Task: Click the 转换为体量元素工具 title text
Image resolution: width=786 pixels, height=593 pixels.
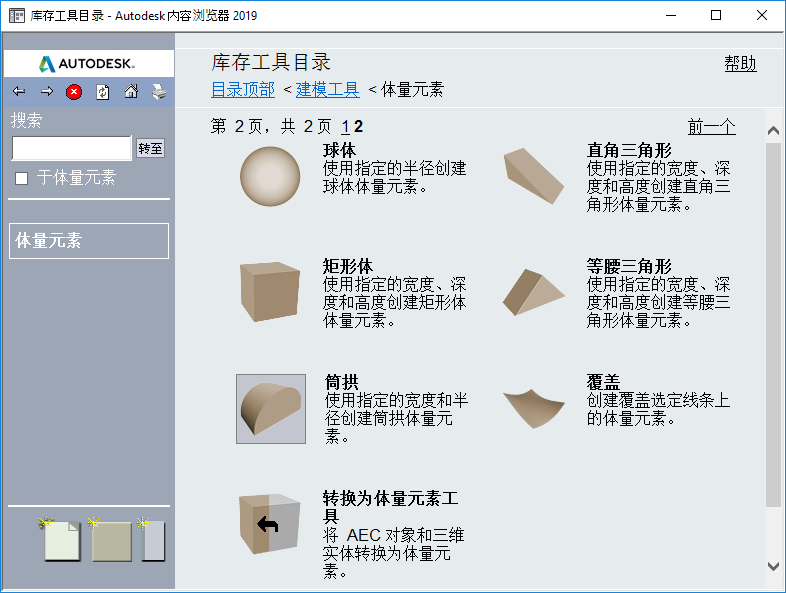Action: 390,507
